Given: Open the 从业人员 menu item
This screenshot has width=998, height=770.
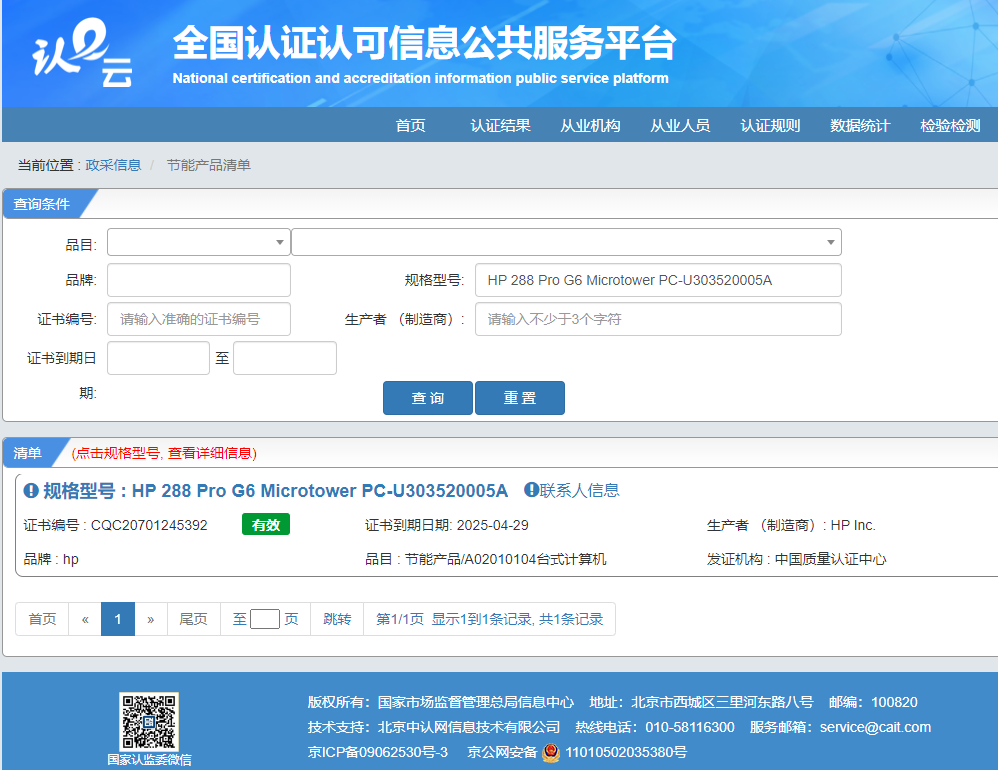Looking at the screenshot, I should (x=680, y=125).
